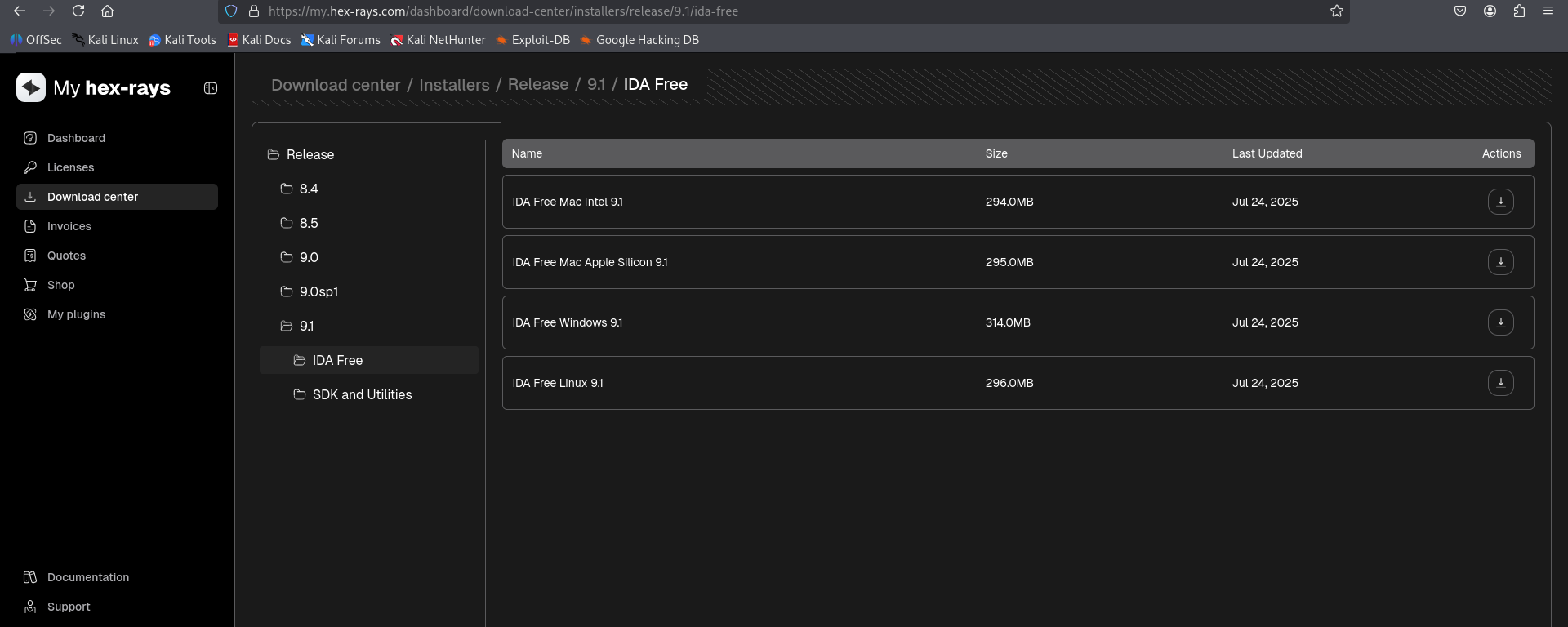This screenshot has width=1568, height=627.
Task: Open the Exploit-DB bookmark
Action: click(x=533, y=40)
